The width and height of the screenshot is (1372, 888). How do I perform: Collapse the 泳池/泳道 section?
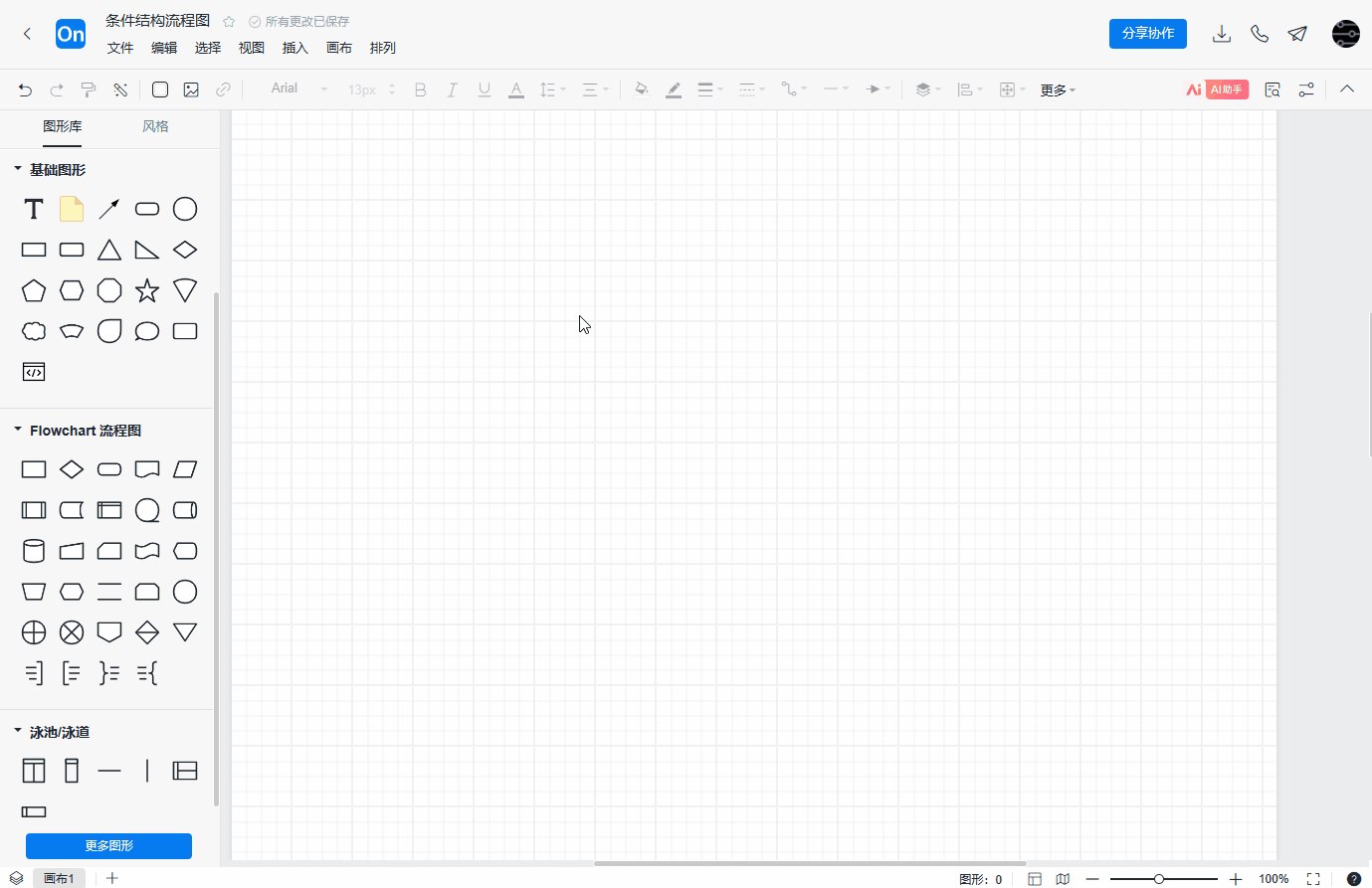pyautogui.click(x=18, y=731)
